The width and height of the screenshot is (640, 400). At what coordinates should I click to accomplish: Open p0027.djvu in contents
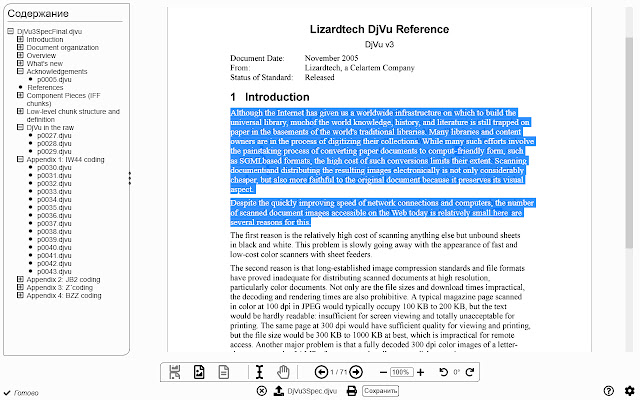54,136
